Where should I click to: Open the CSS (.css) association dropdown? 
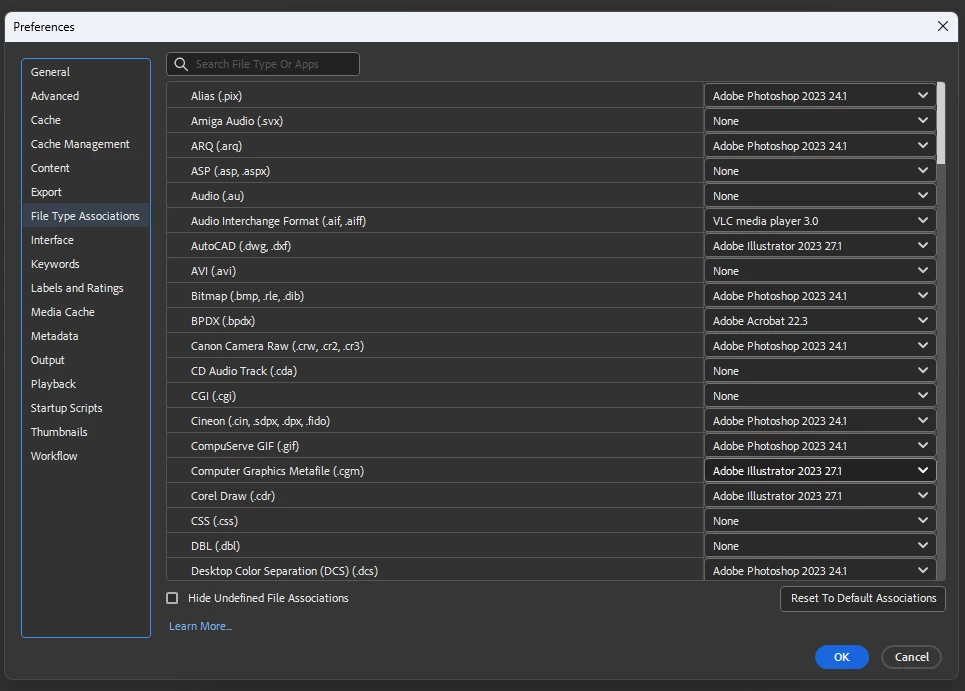pos(820,521)
